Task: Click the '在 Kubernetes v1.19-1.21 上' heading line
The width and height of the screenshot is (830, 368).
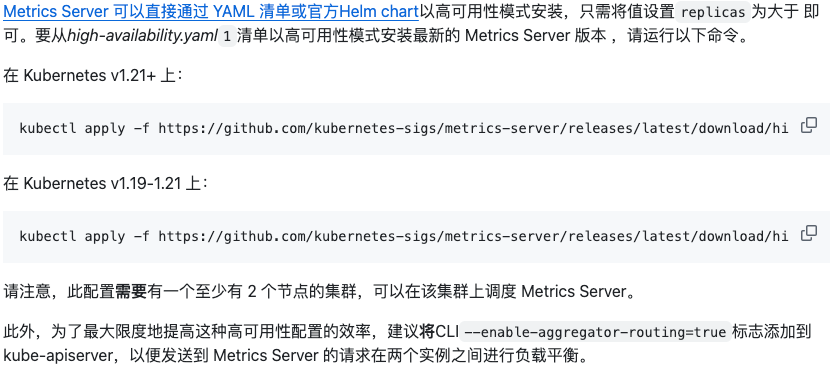Action: pyautogui.click(x=106, y=184)
